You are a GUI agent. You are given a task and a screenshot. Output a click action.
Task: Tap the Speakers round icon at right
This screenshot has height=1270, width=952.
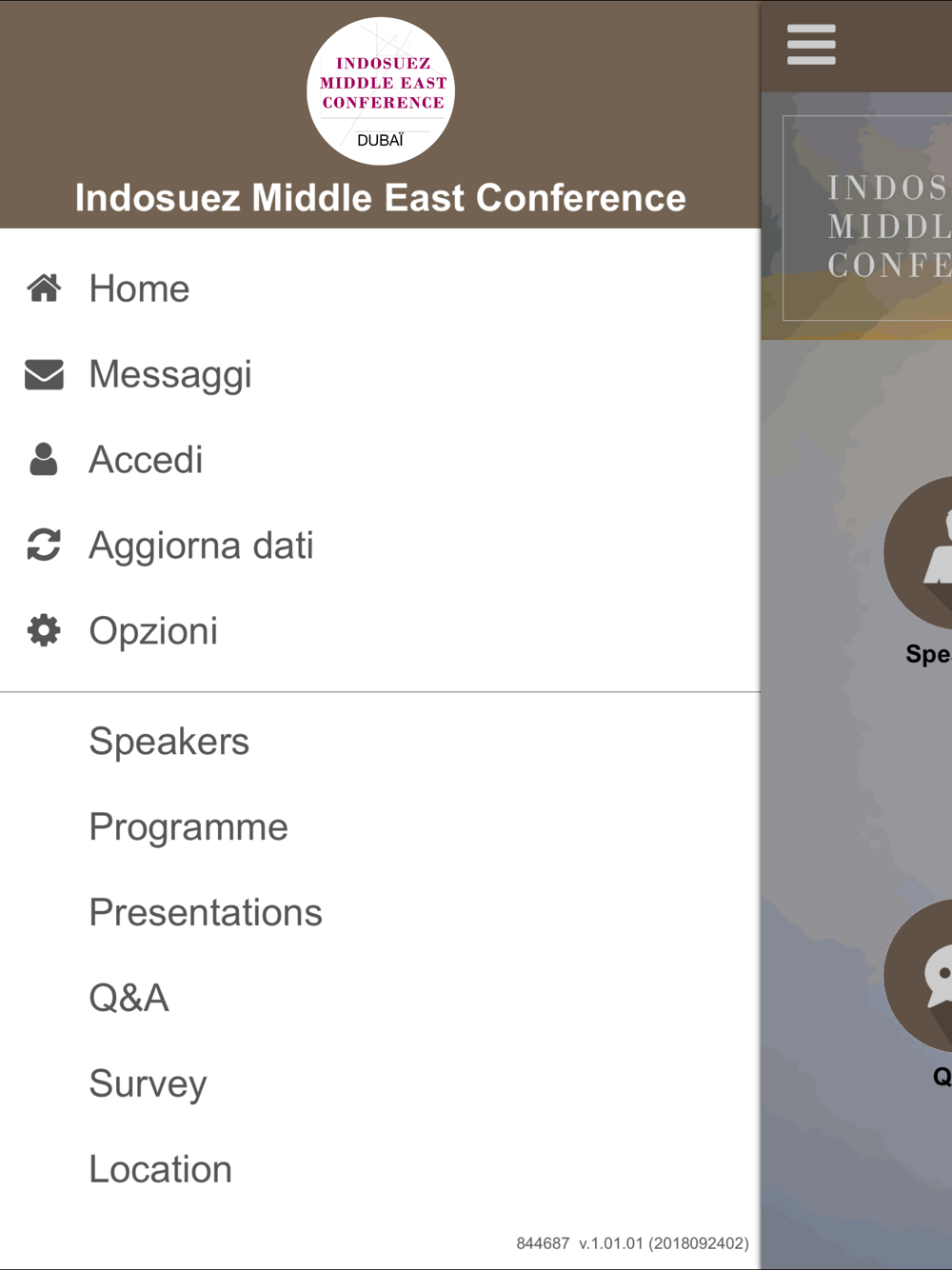(919, 553)
